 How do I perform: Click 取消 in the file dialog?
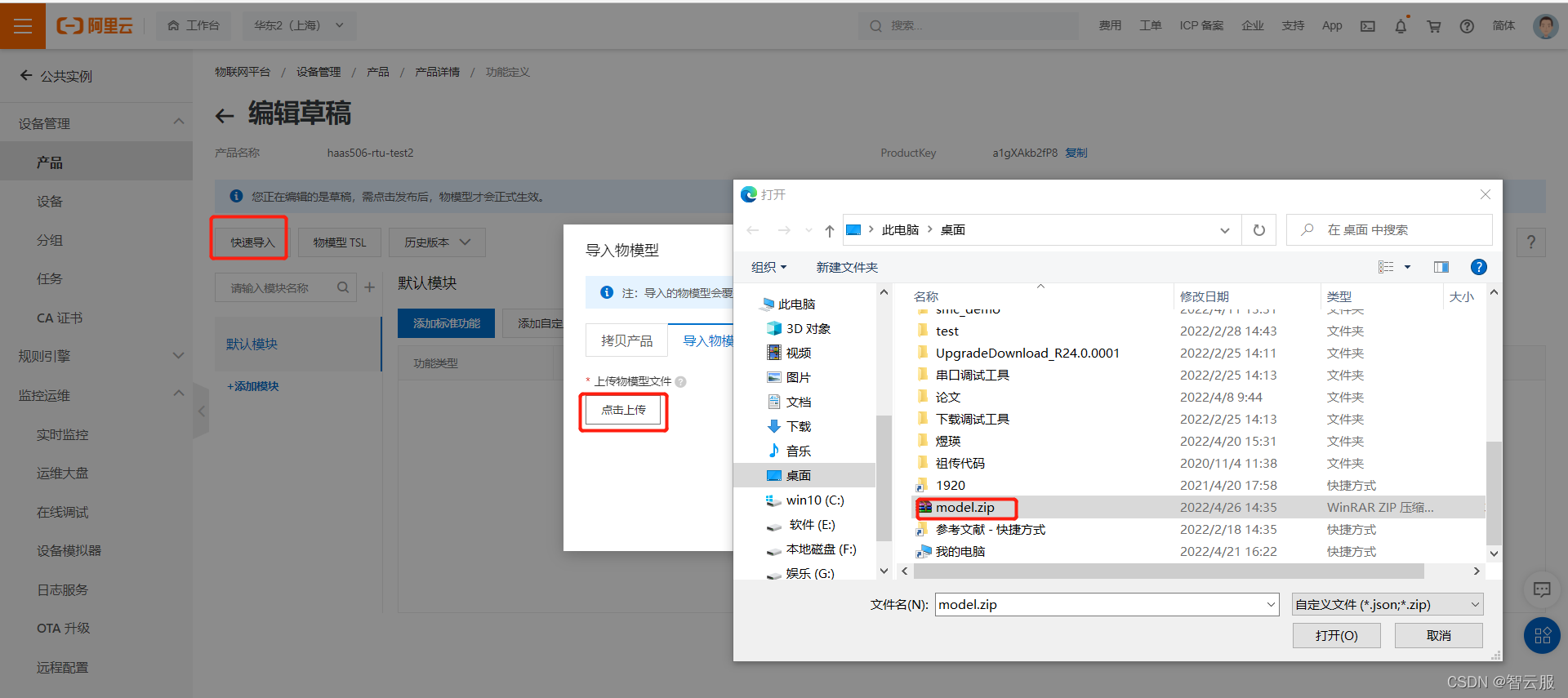1438,635
